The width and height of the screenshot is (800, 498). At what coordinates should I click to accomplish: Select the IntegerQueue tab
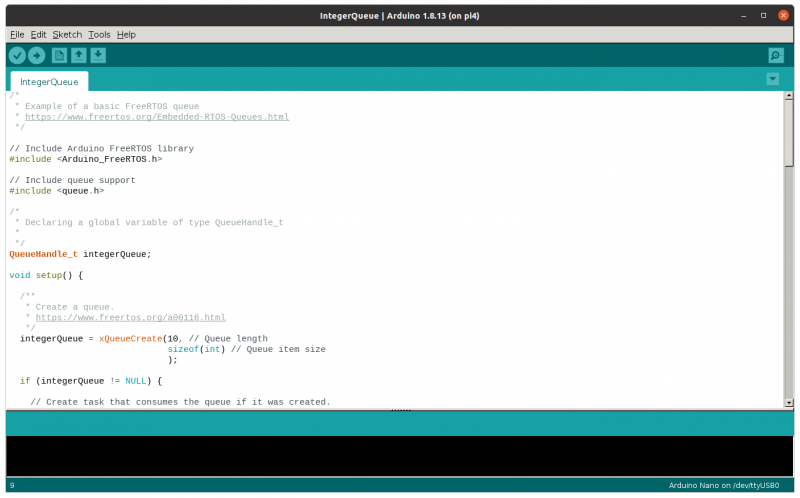click(x=49, y=82)
